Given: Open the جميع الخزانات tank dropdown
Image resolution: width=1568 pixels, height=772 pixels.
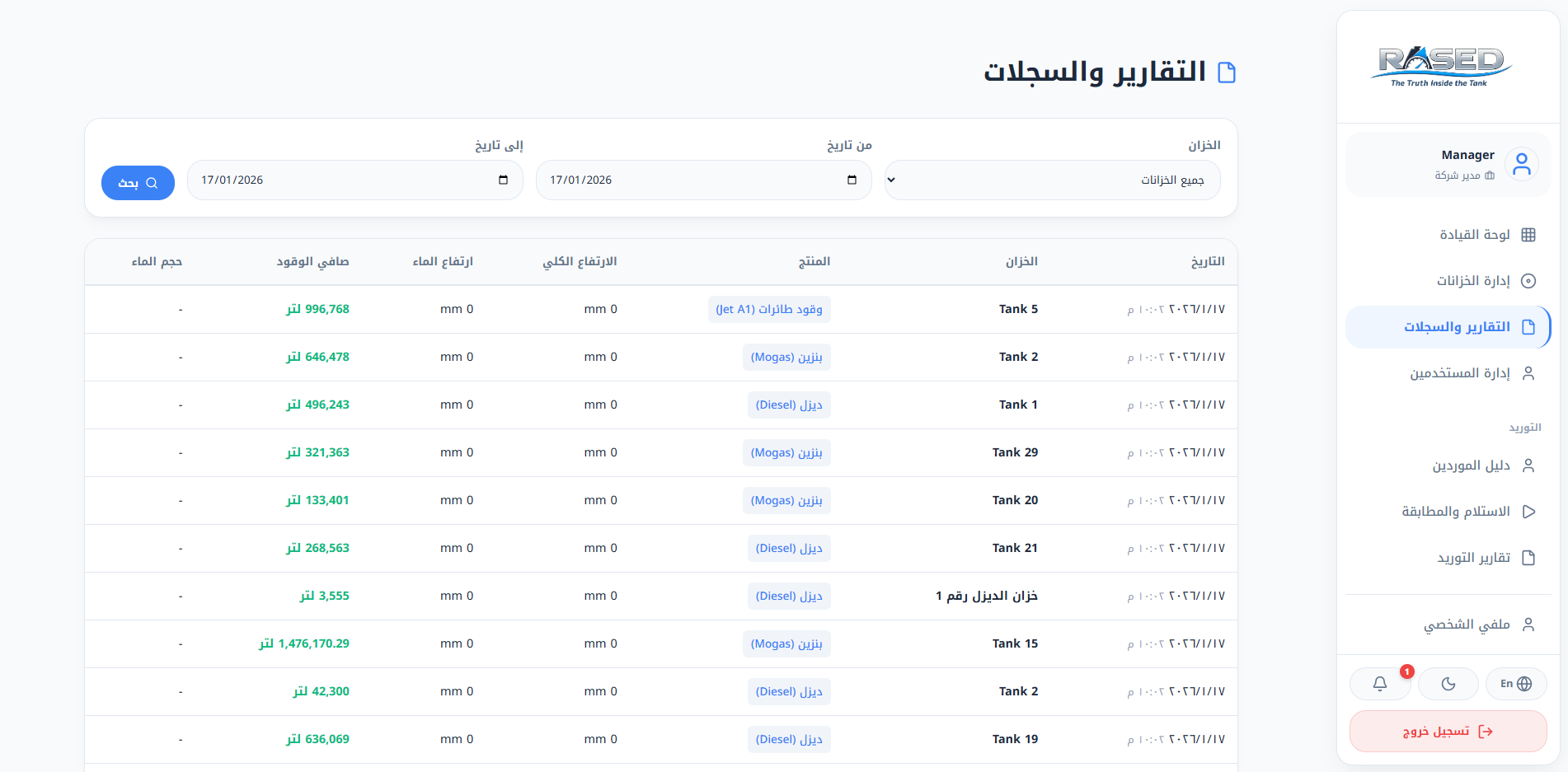Looking at the screenshot, I should pos(1052,180).
